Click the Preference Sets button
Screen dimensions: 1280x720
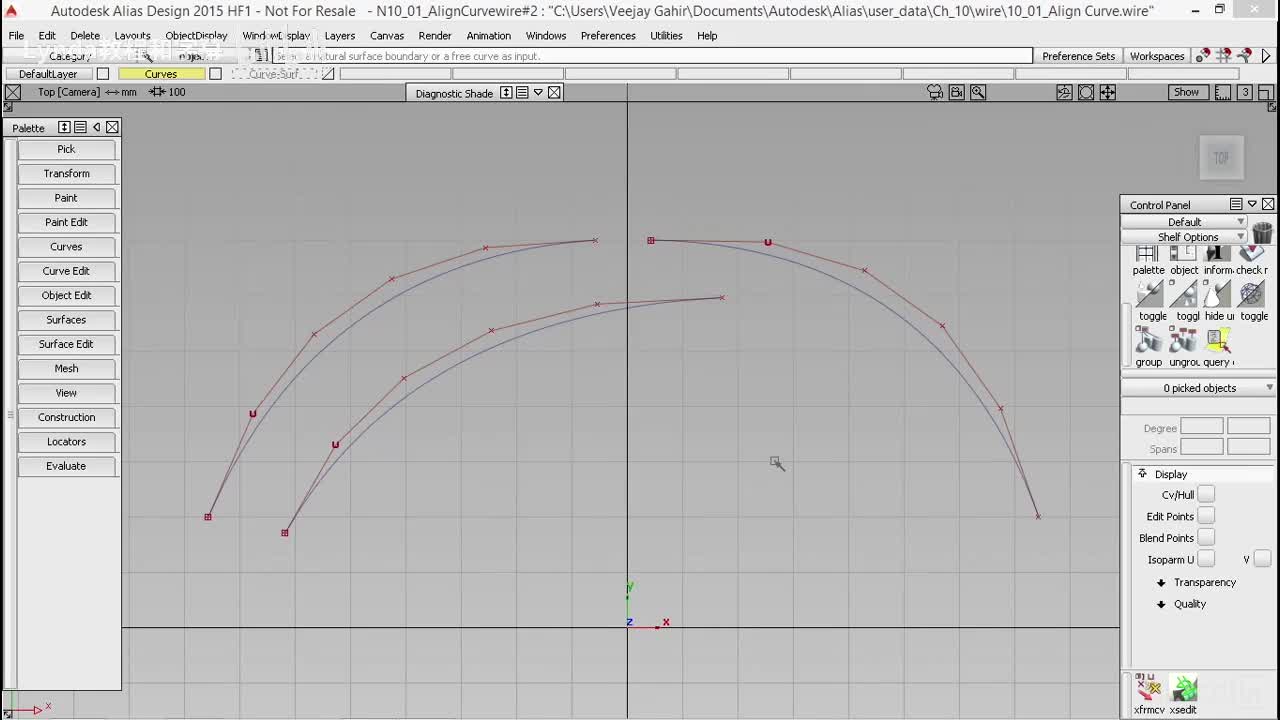pyautogui.click(x=1078, y=56)
